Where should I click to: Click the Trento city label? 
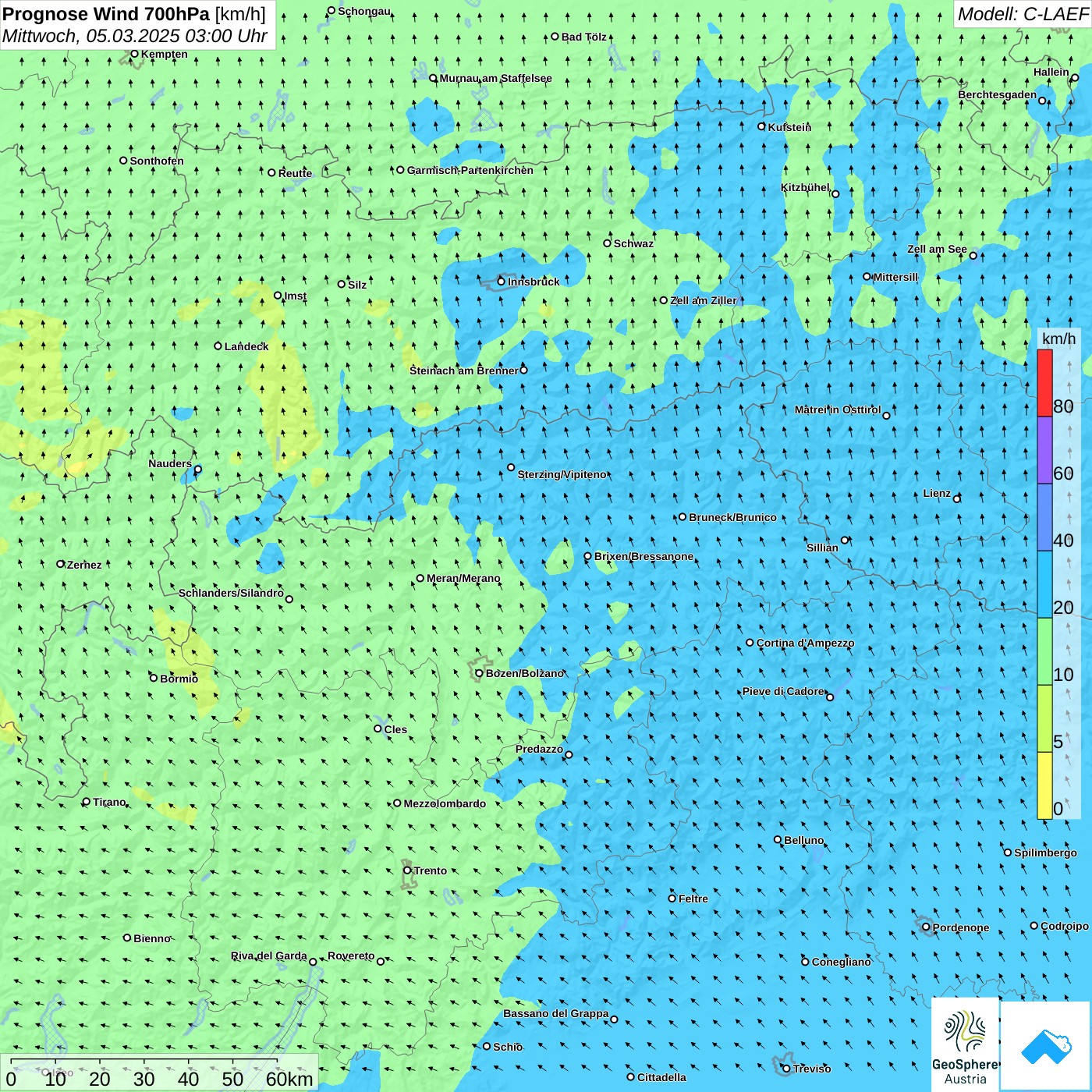pyautogui.click(x=431, y=870)
